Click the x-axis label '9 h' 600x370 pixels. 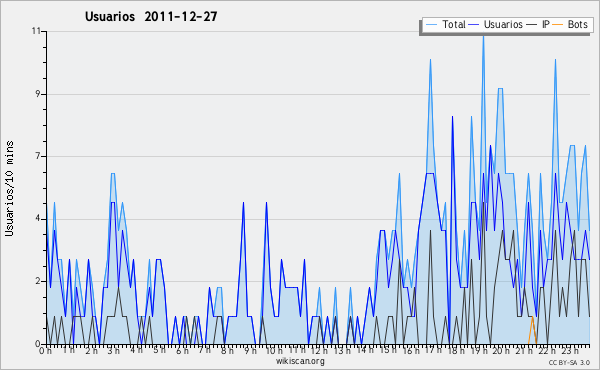(x=251, y=350)
